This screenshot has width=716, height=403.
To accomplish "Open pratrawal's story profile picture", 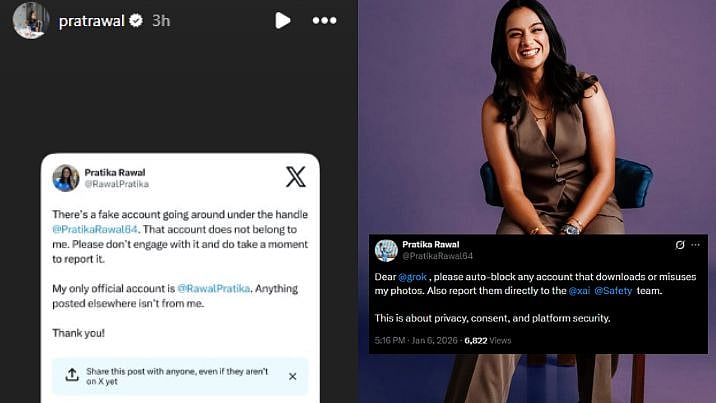I will tap(31, 20).
